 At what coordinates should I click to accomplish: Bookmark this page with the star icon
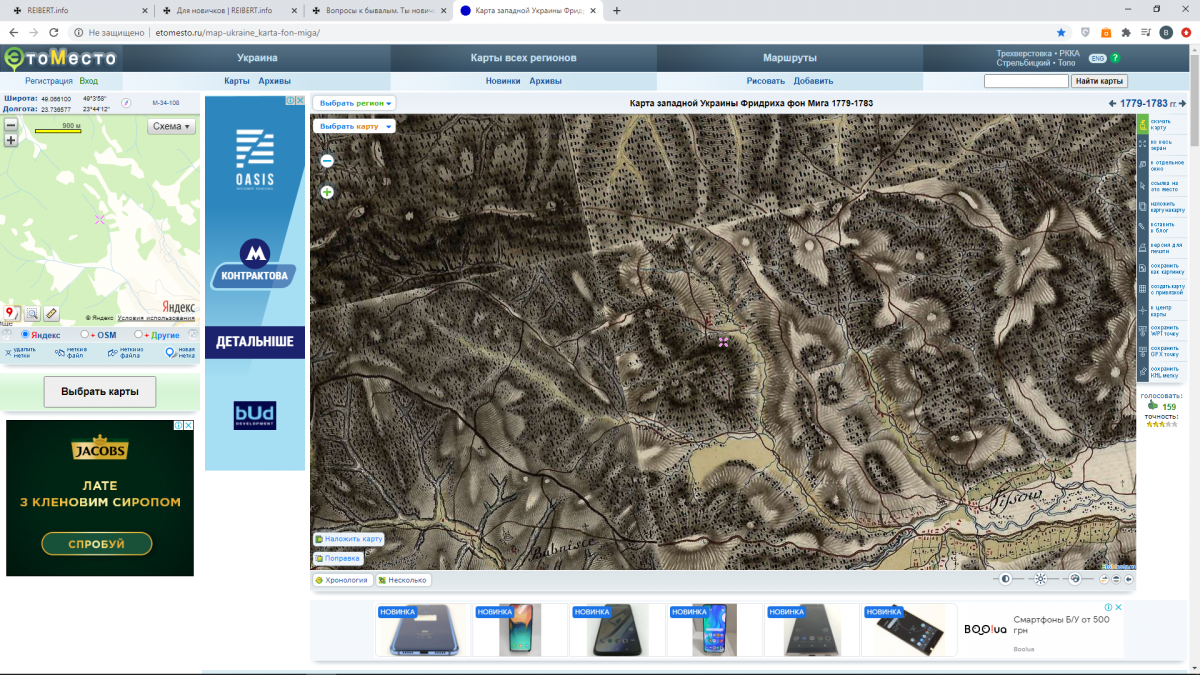(x=1061, y=32)
